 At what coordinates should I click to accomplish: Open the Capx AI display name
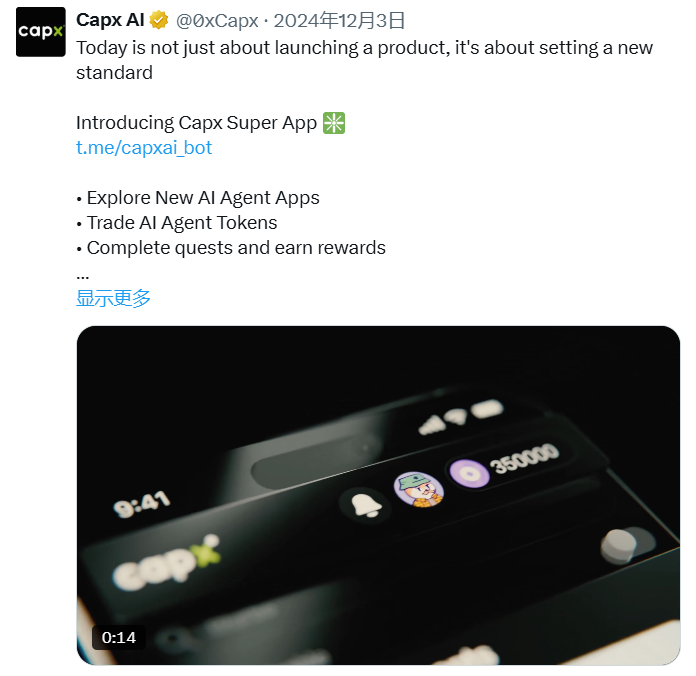[109, 21]
